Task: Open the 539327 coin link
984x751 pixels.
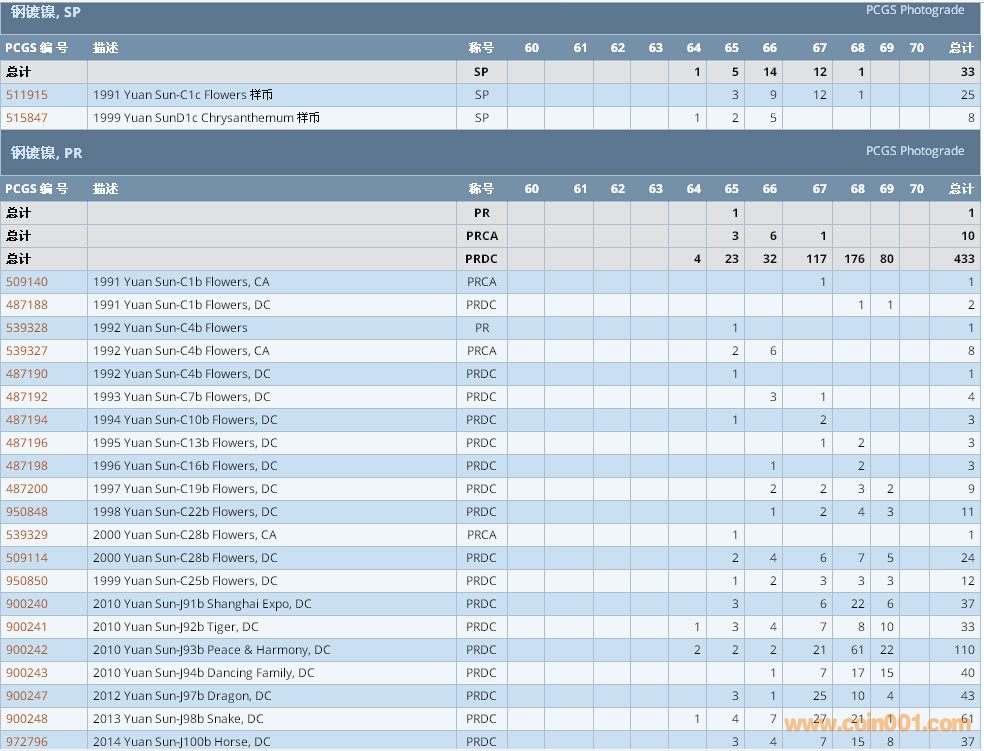Action: 27,351
